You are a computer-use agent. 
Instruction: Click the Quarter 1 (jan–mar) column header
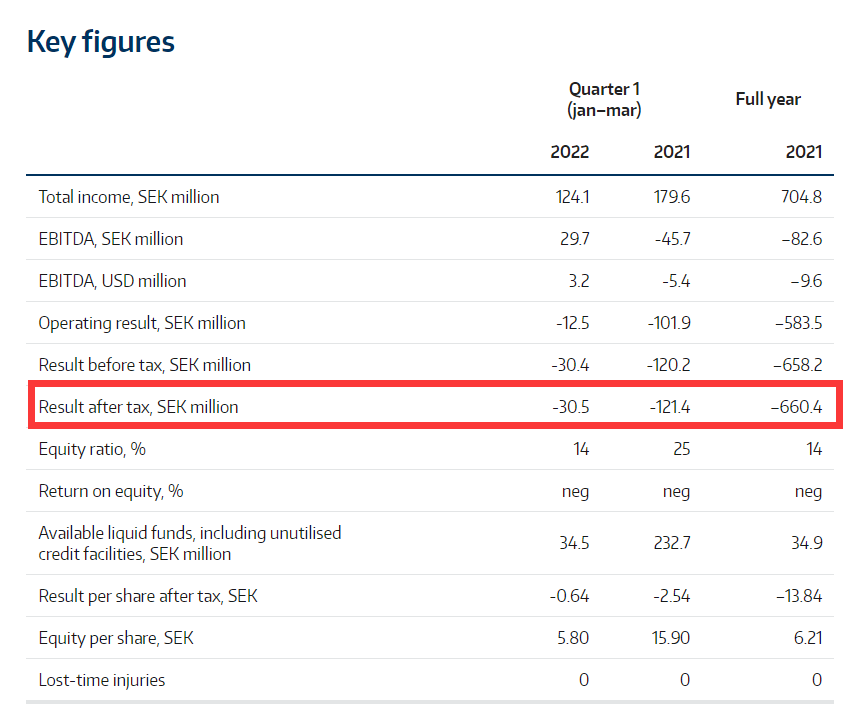click(604, 100)
